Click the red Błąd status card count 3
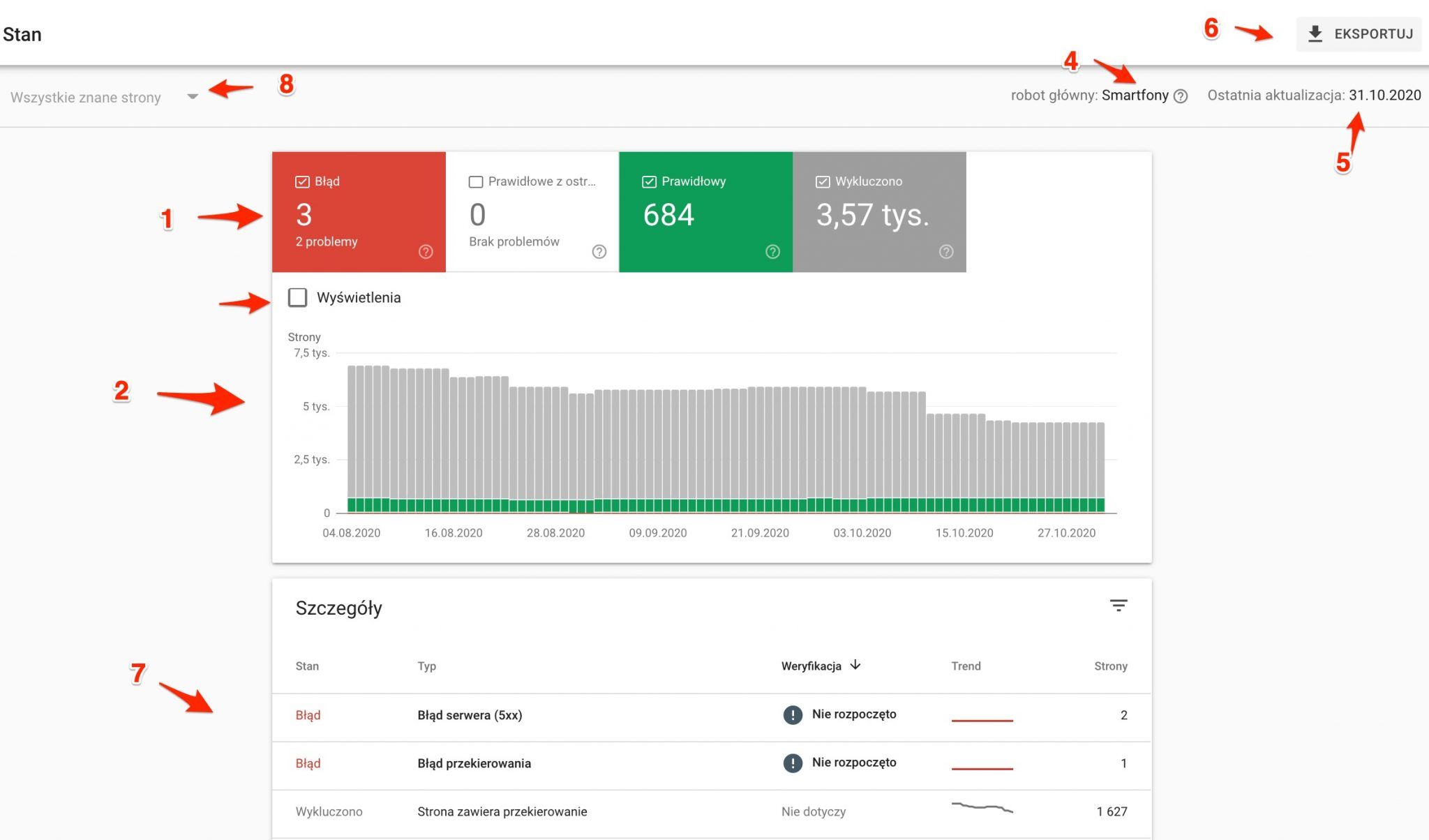The width and height of the screenshot is (1429, 840). click(304, 214)
